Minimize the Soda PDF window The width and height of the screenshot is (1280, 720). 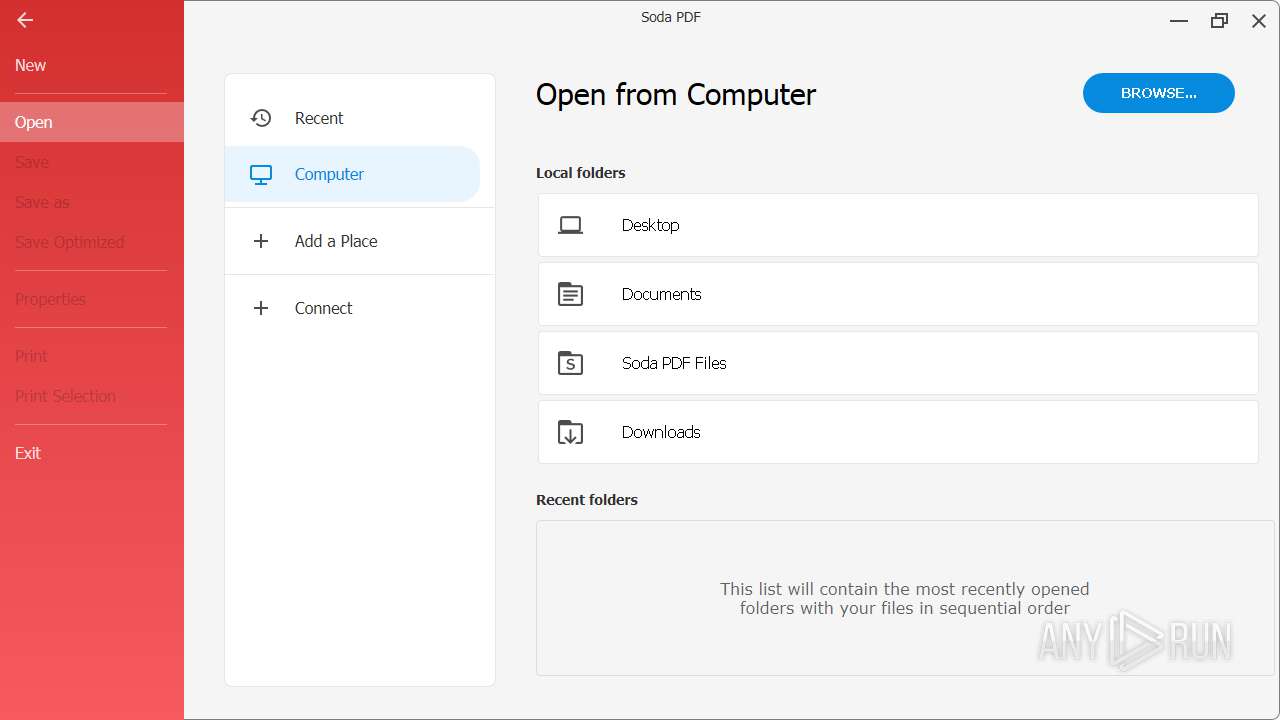(1179, 20)
